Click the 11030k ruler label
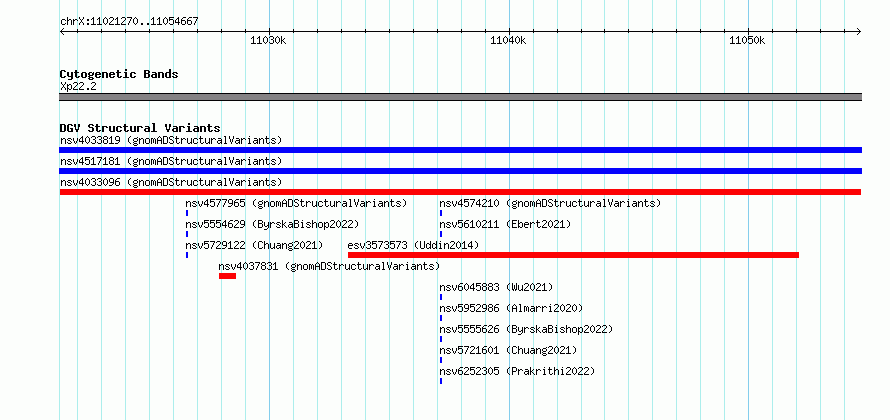Viewport: 890px width, 420px height. (x=268, y=40)
